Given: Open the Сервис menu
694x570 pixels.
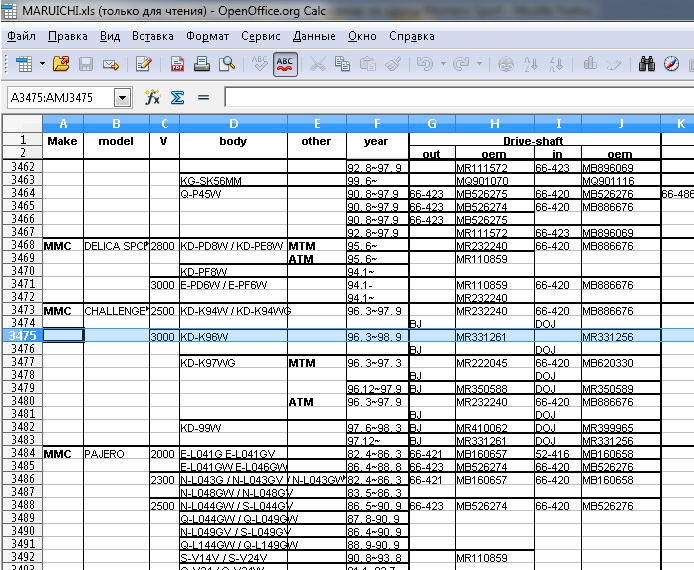Looking at the screenshot, I should [x=260, y=36].
